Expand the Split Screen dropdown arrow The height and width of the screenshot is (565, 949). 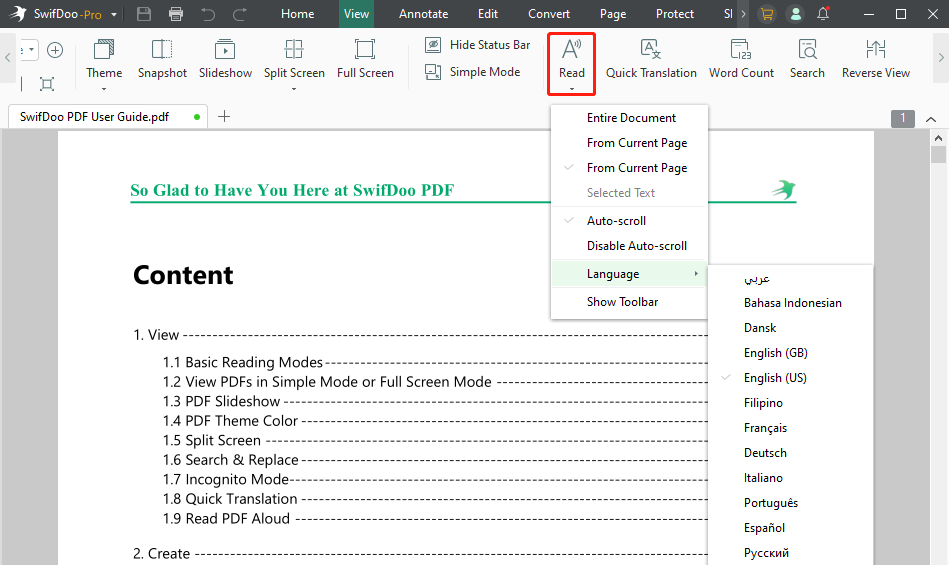[x=294, y=89]
